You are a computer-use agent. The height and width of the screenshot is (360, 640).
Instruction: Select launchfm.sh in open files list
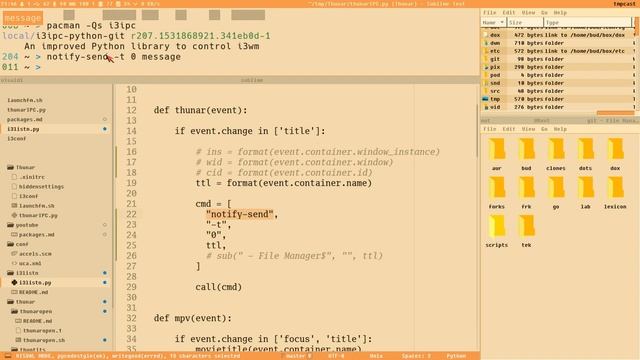25,100
